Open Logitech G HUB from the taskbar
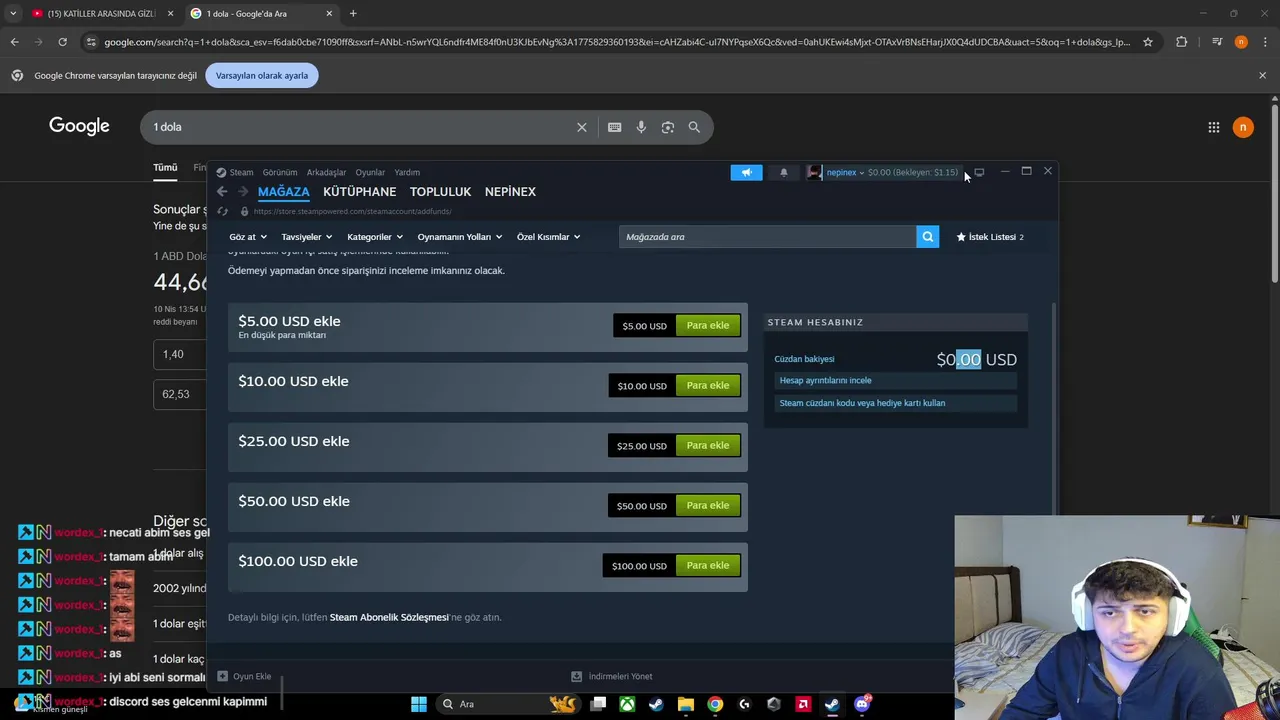Viewport: 1280px width, 720px height. click(744, 704)
